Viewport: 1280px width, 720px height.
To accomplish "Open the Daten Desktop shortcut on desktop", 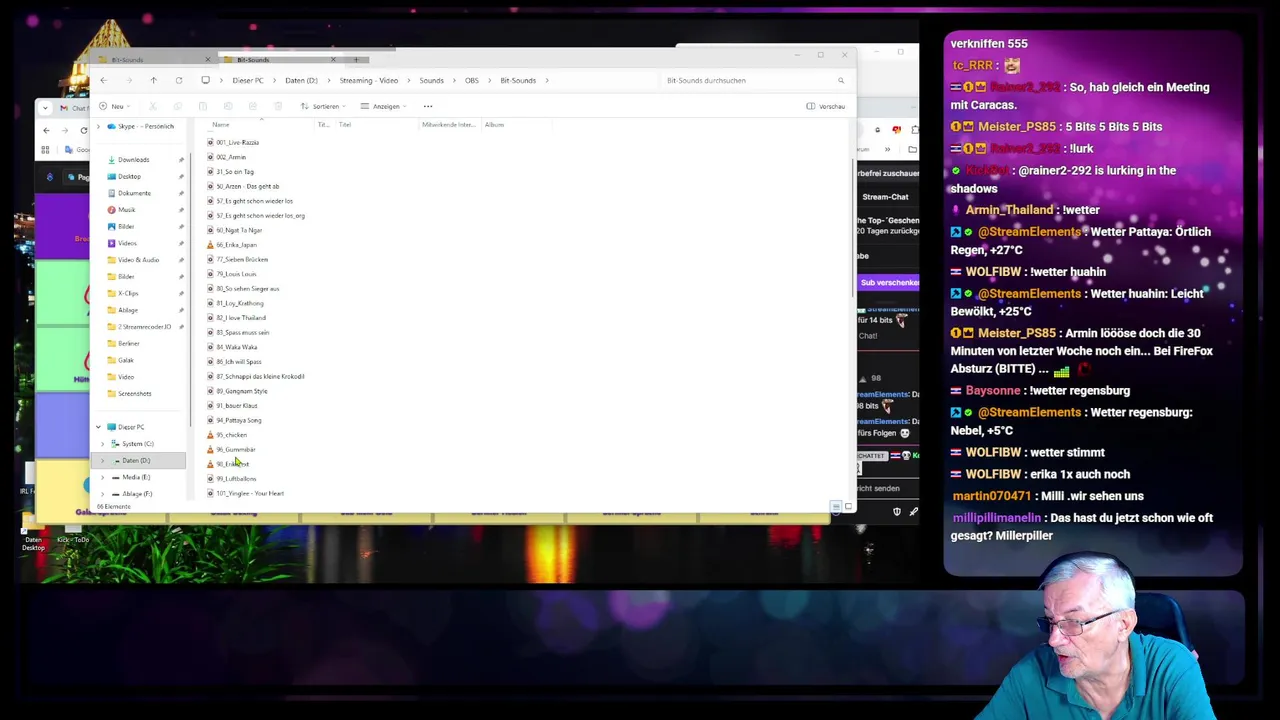I will [x=33, y=536].
